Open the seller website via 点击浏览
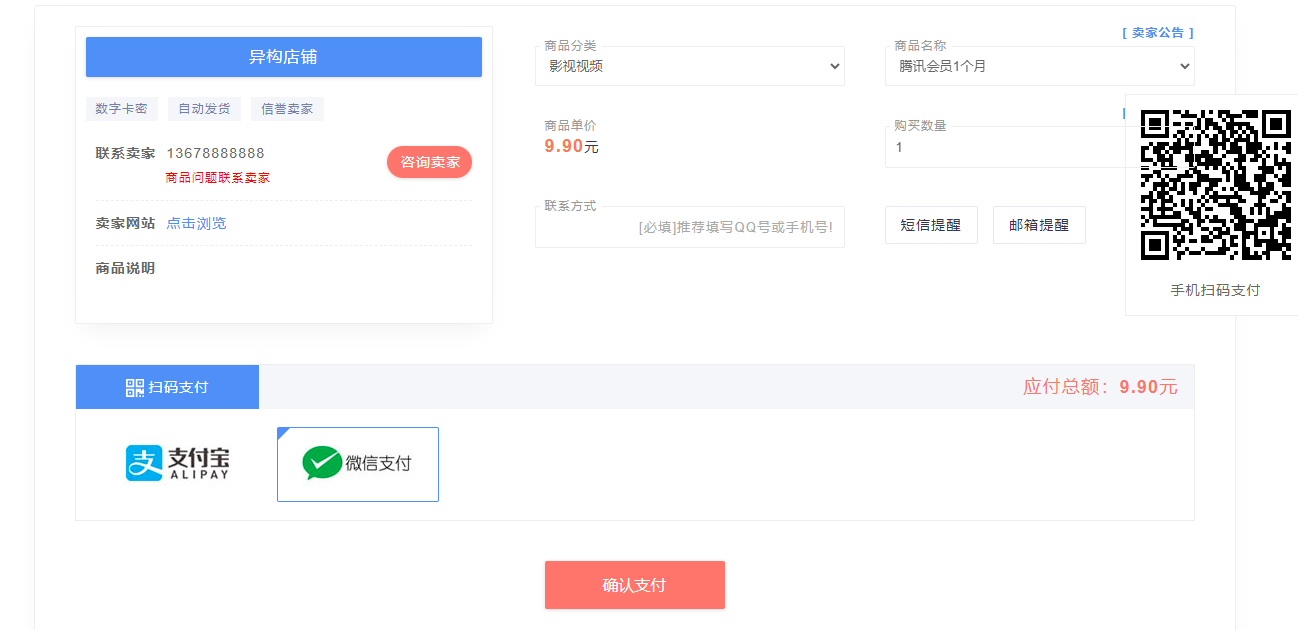 point(196,222)
